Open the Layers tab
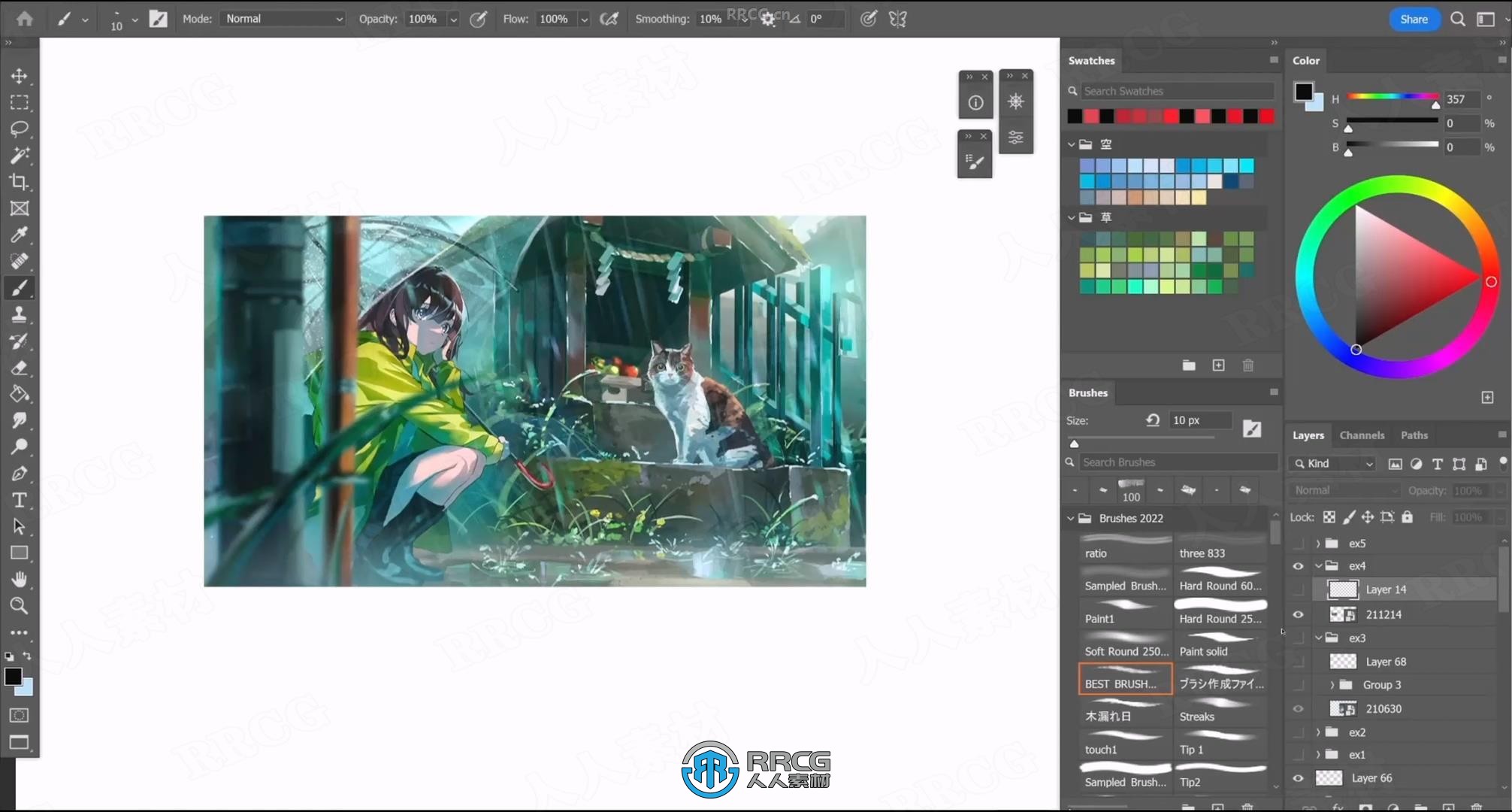 tap(1308, 435)
